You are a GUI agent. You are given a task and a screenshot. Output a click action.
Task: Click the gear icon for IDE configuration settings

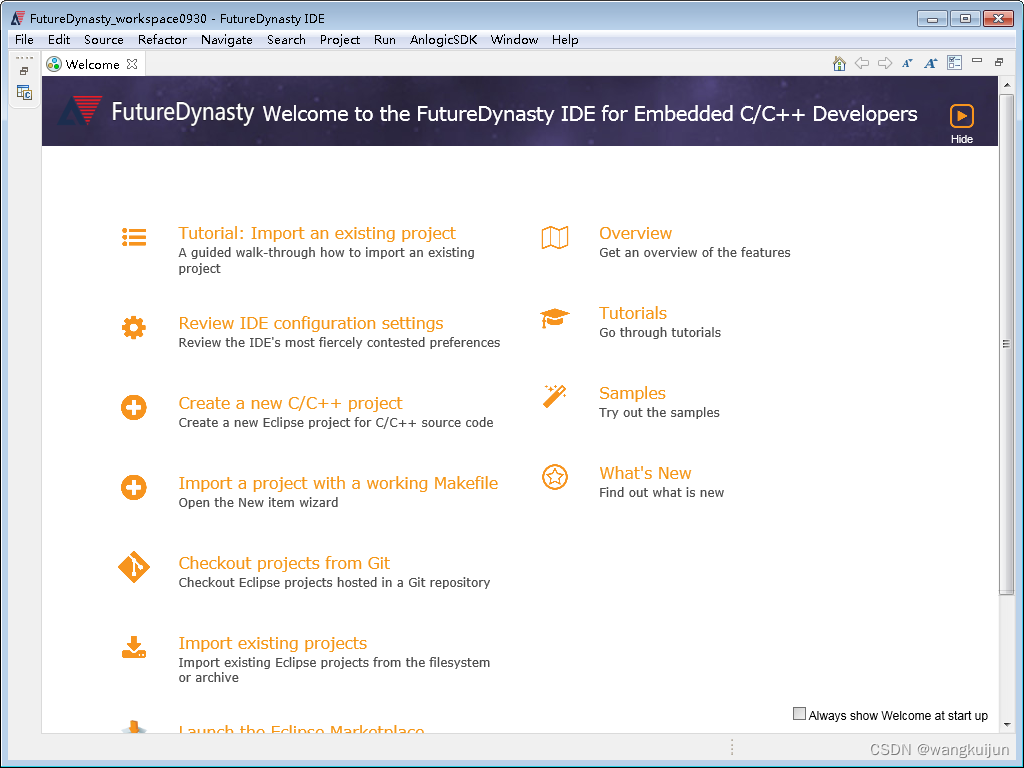[x=134, y=327]
